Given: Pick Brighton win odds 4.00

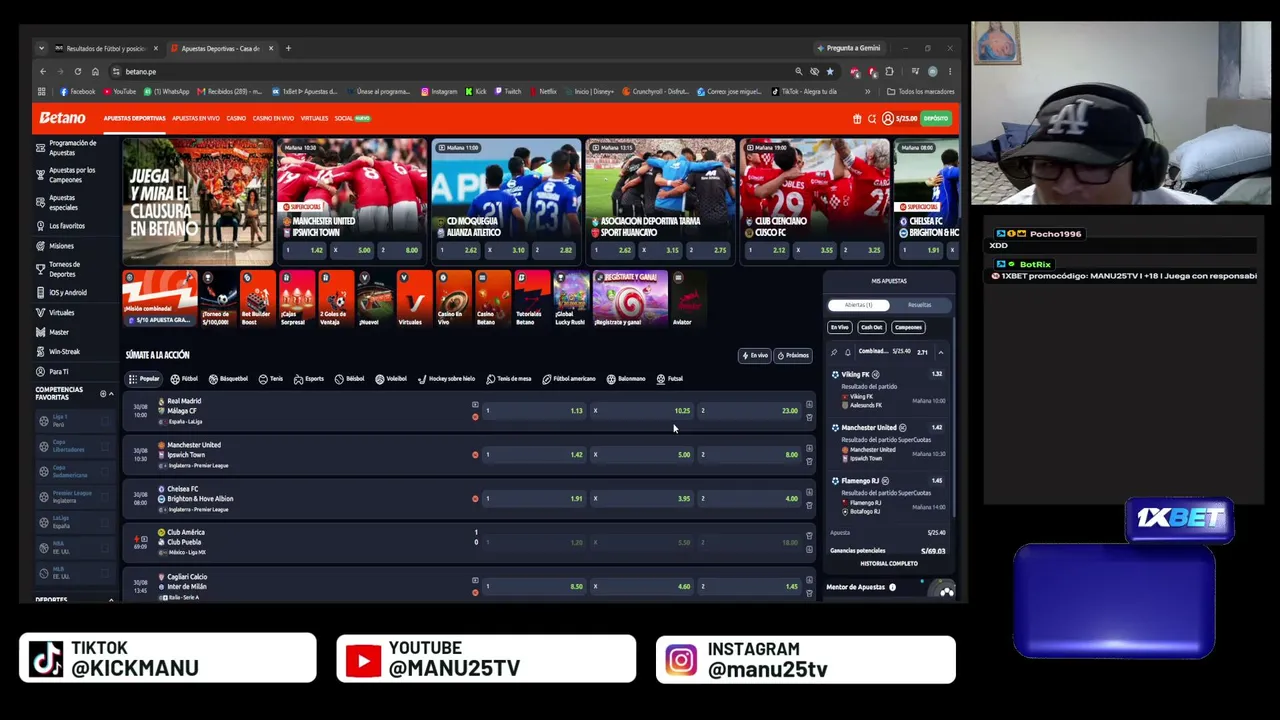Looking at the screenshot, I should point(749,499).
